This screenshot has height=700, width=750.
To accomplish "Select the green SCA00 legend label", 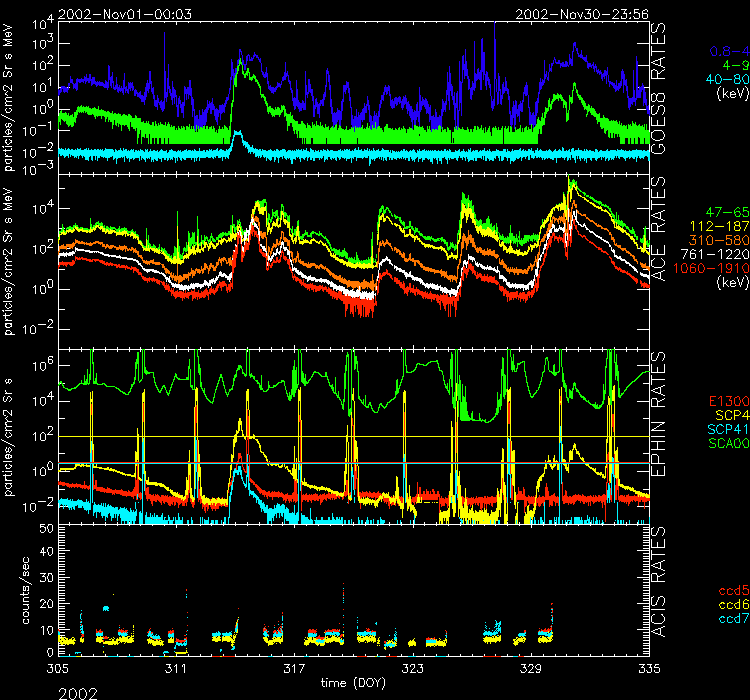I will (x=727, y=443).
